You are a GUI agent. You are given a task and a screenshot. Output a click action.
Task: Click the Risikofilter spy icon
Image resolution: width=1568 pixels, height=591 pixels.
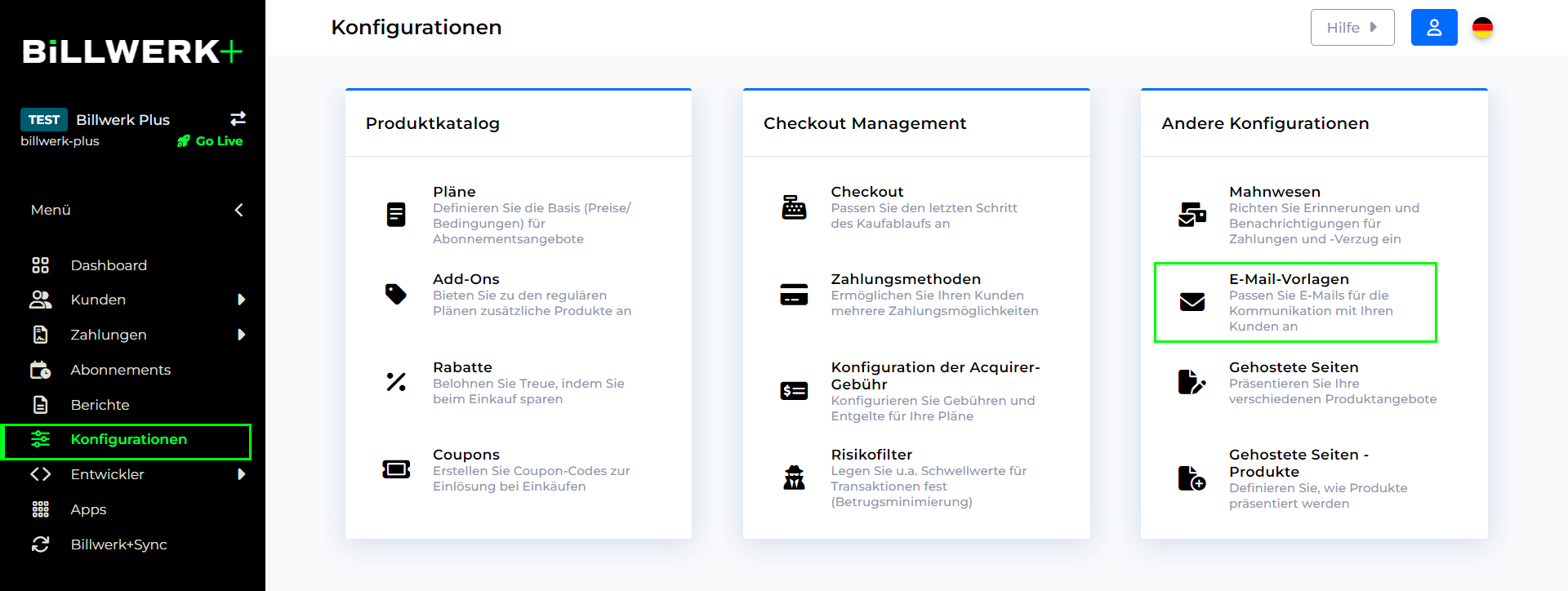coord(794,478)
